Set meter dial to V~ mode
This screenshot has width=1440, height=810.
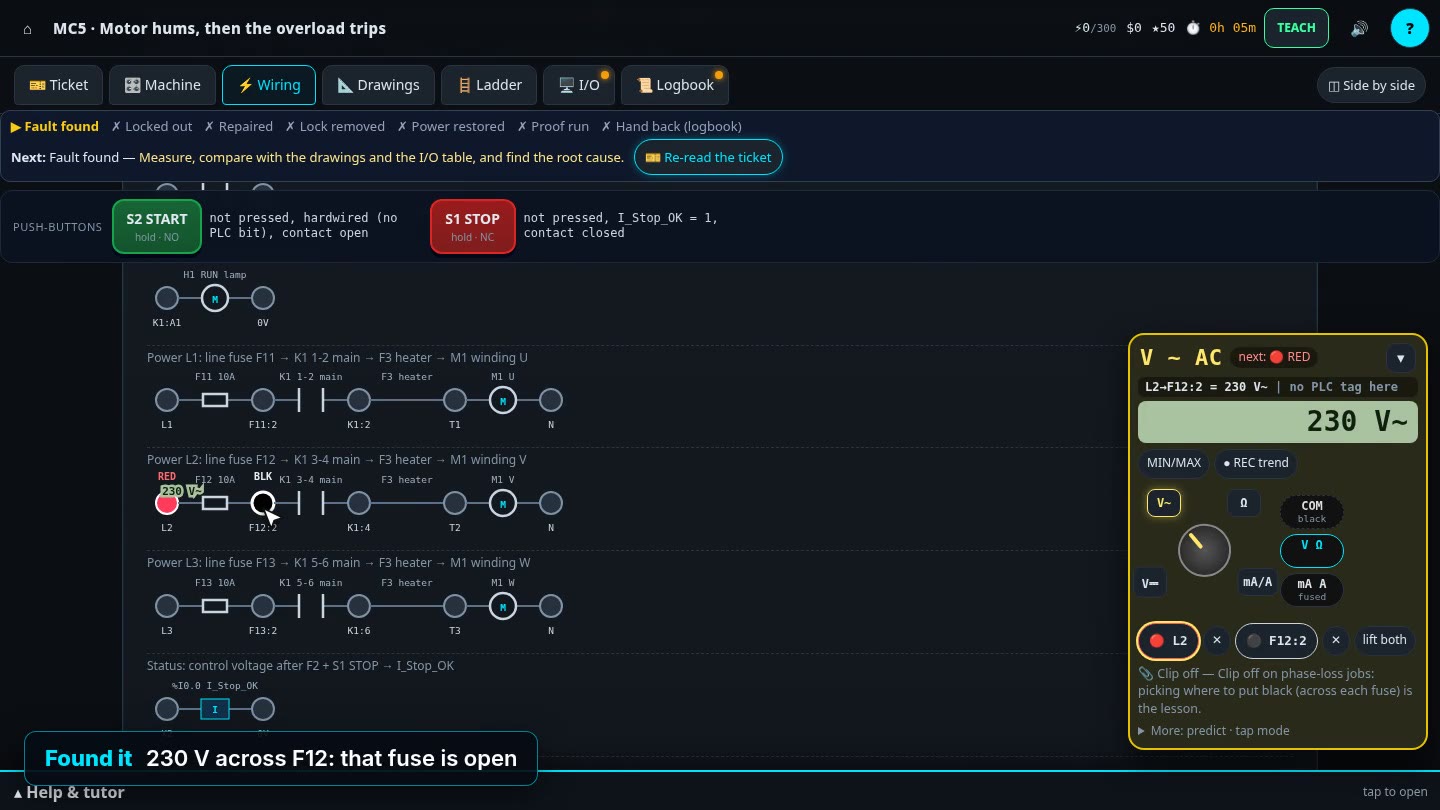[1164, 503]
